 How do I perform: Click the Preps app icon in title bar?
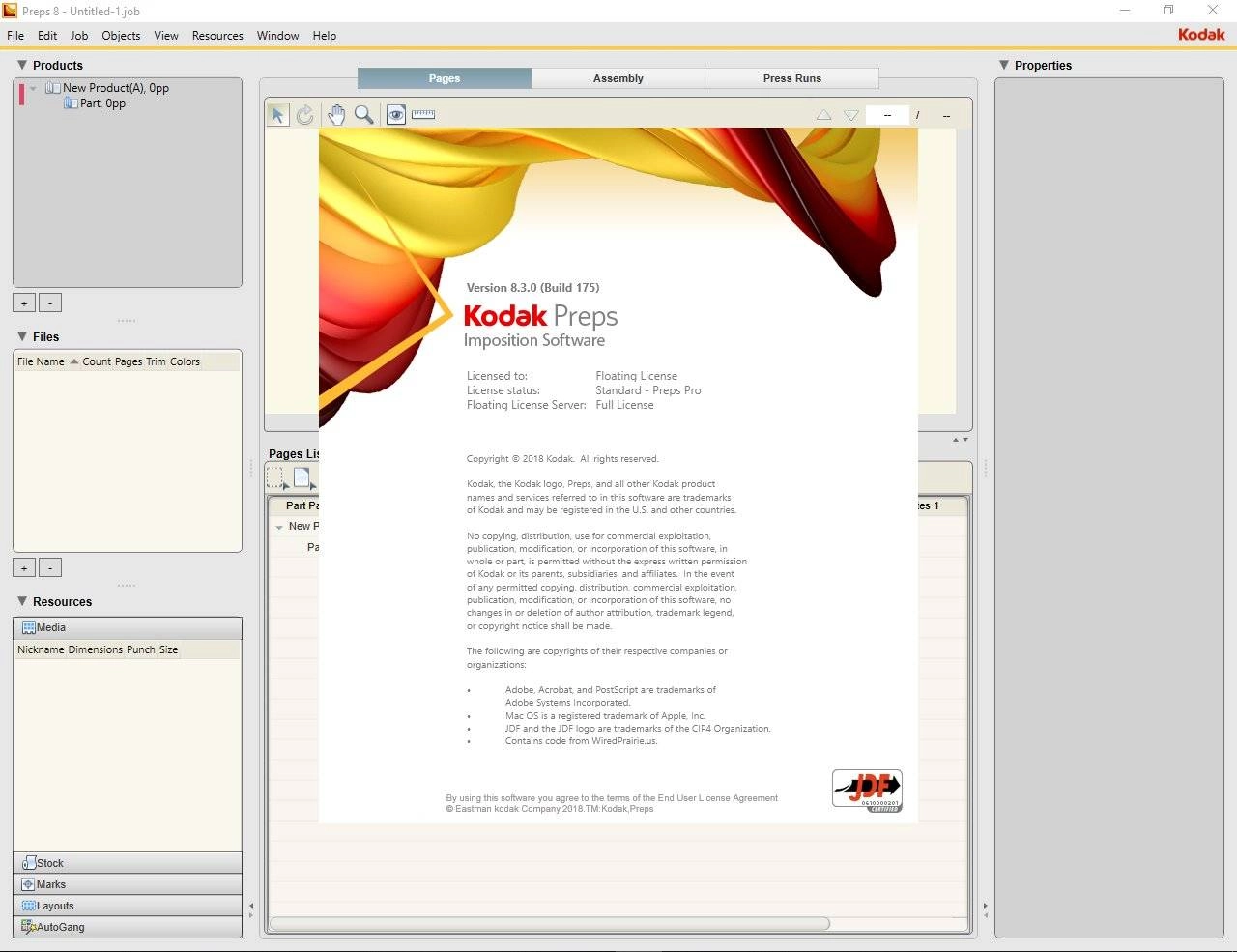(x=10, y=11)
